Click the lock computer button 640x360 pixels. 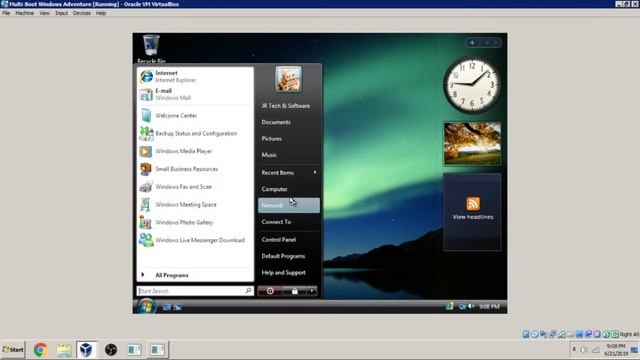pos(294,291)
